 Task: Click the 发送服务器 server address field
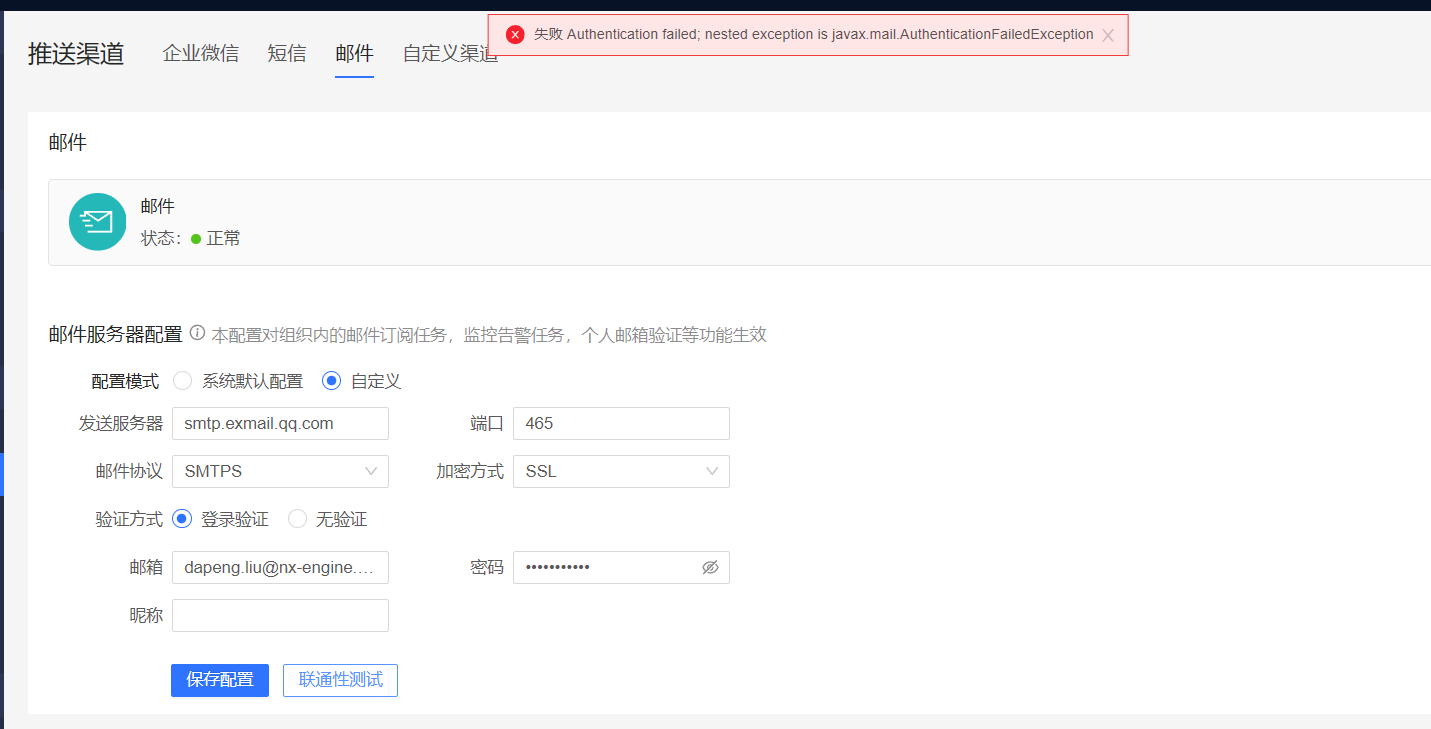click(280, 423)
